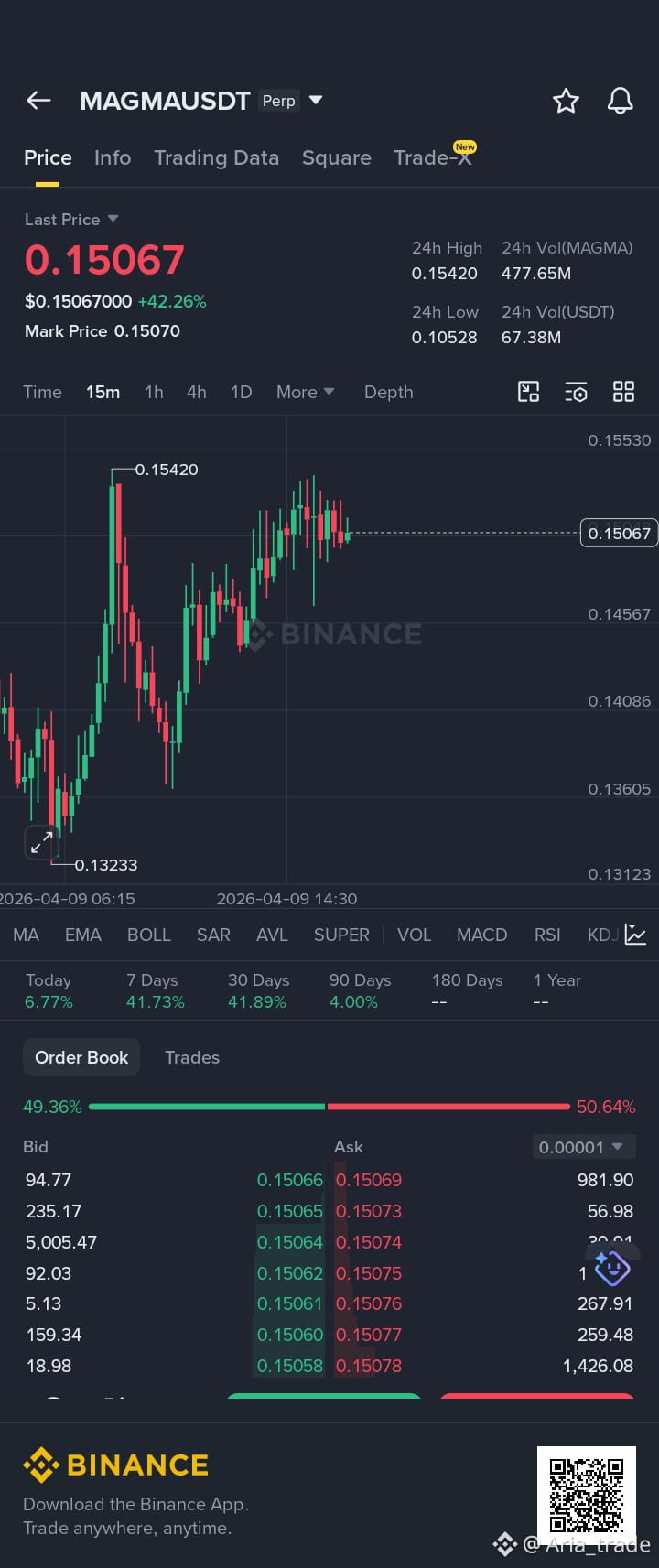Enable the AVL indicator

272,935
